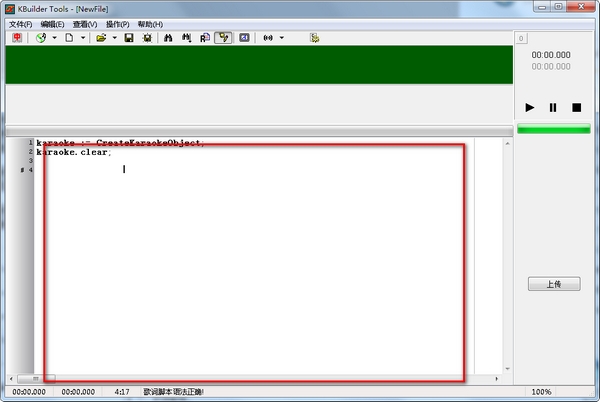
Task: Open the 操作(P) menu
Action: 117,24
